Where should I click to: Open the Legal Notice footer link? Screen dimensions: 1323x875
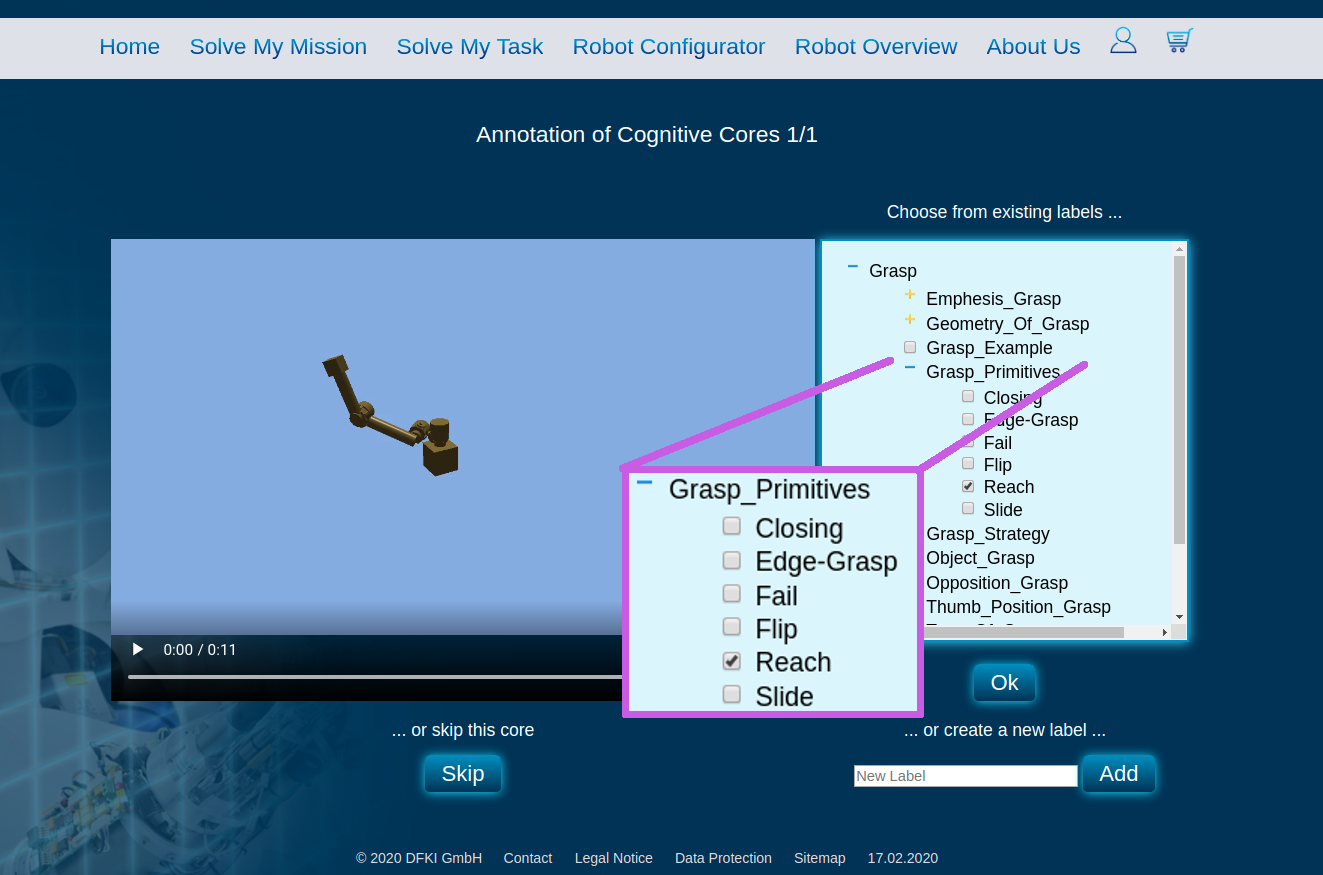tap(614, 858)
